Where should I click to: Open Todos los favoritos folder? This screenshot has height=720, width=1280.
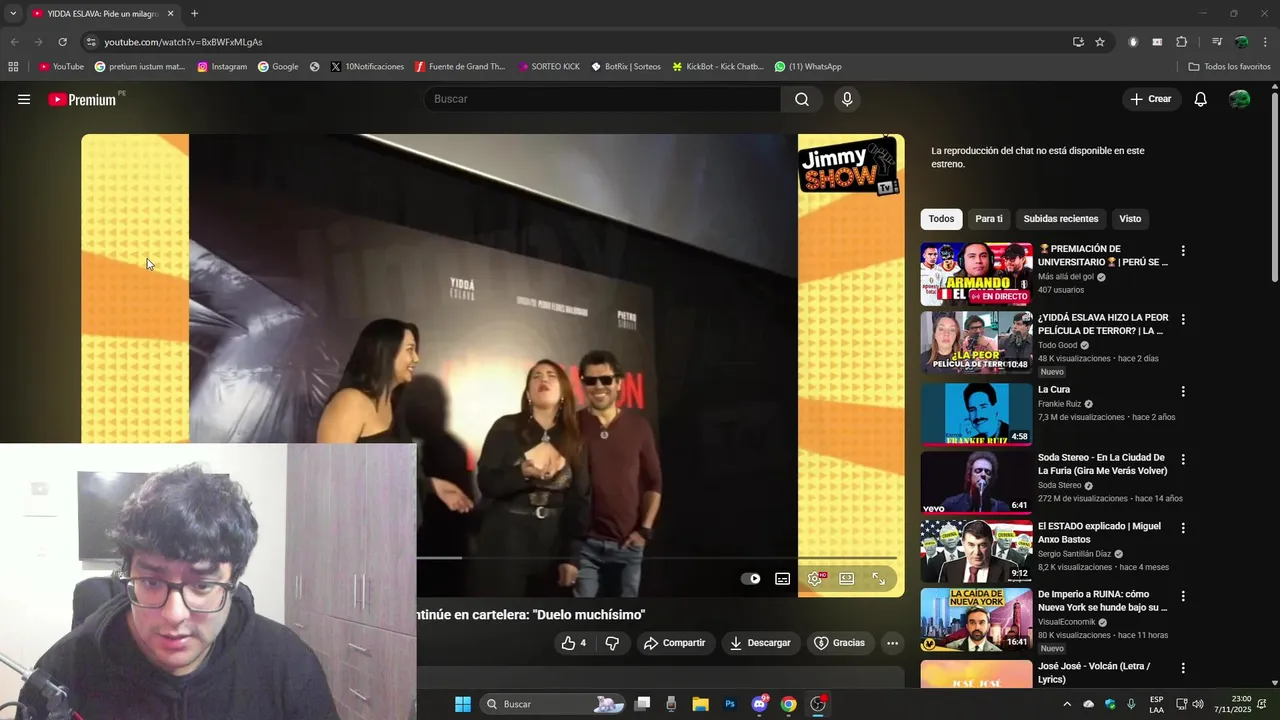click(x=1229, y=67)
